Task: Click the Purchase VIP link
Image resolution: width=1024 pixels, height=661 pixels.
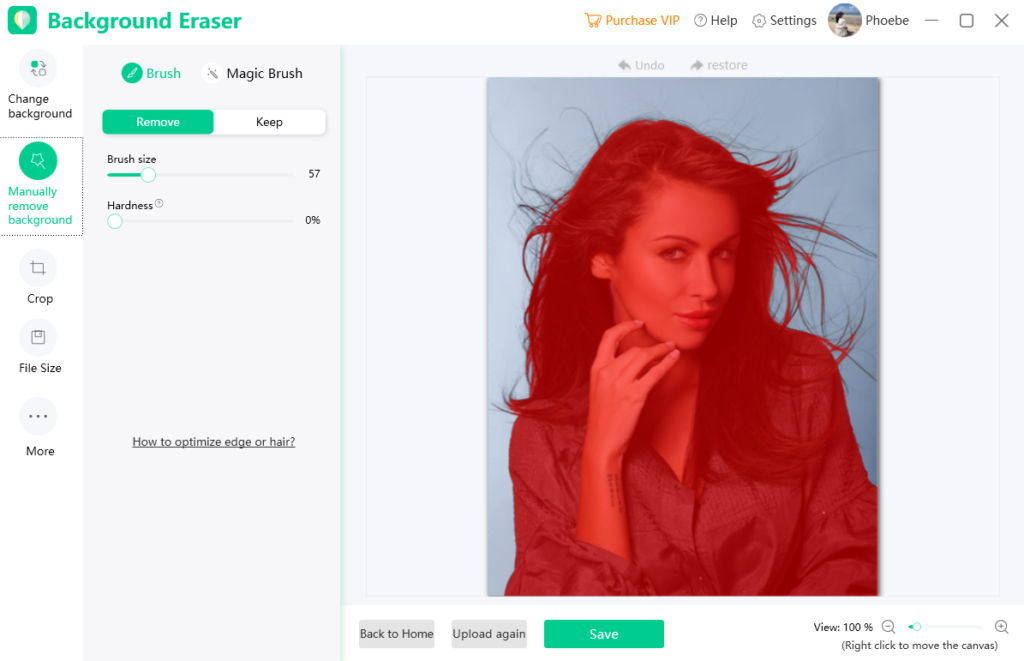Action: pos(632,20)
